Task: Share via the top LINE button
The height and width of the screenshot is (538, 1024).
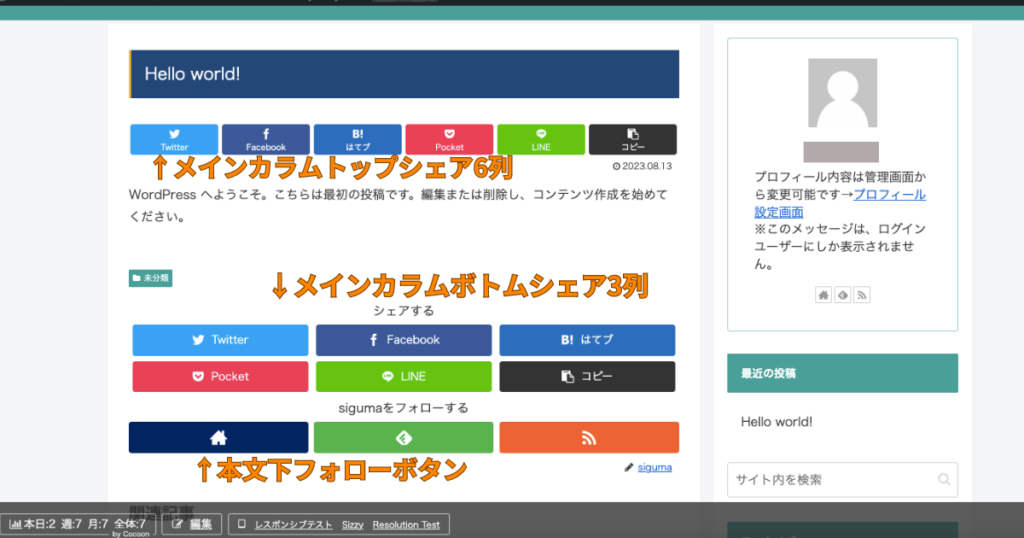Action: (541, 139)
